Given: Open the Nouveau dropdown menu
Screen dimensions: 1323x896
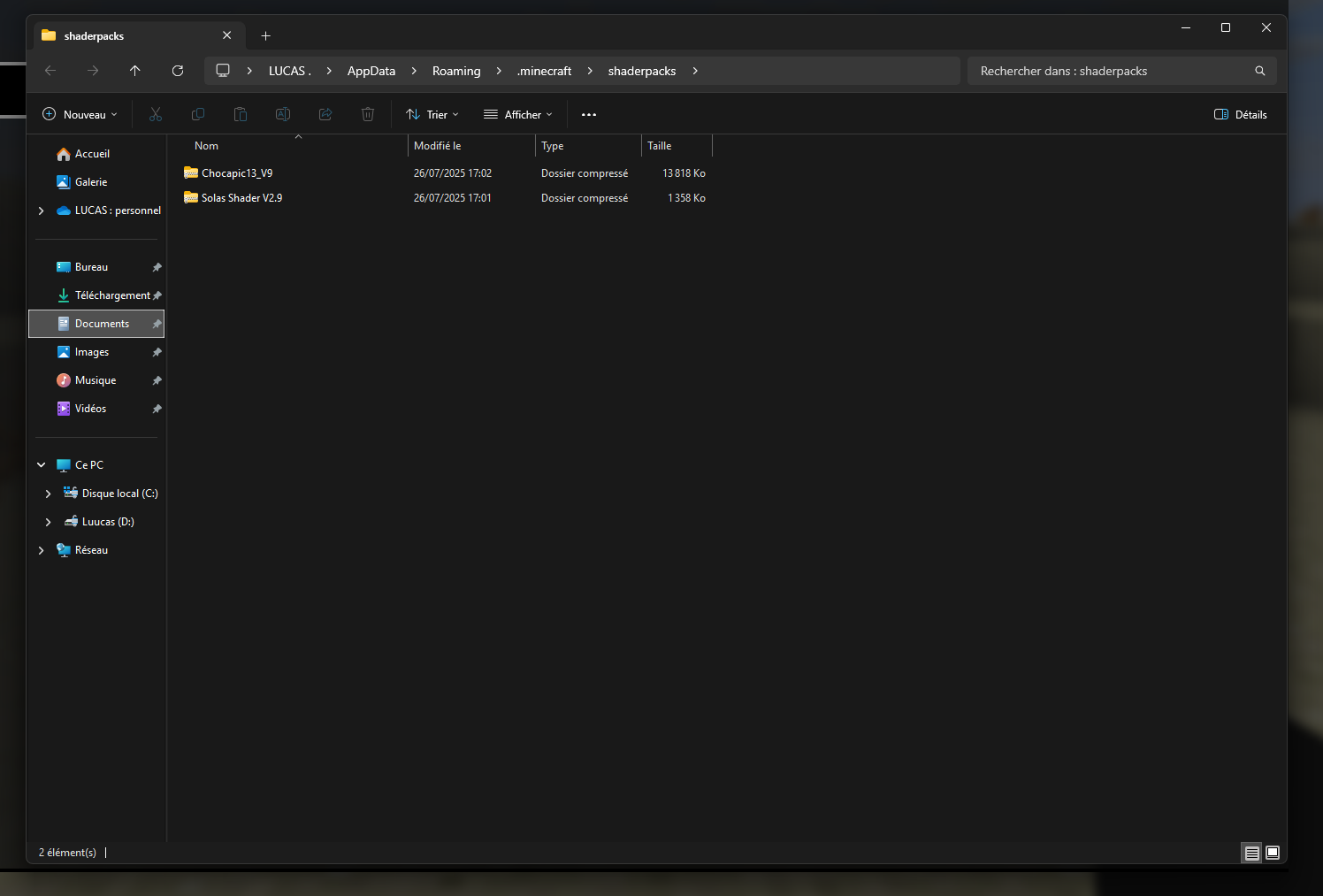Looking at the screenshot, I should click(80, 114).
